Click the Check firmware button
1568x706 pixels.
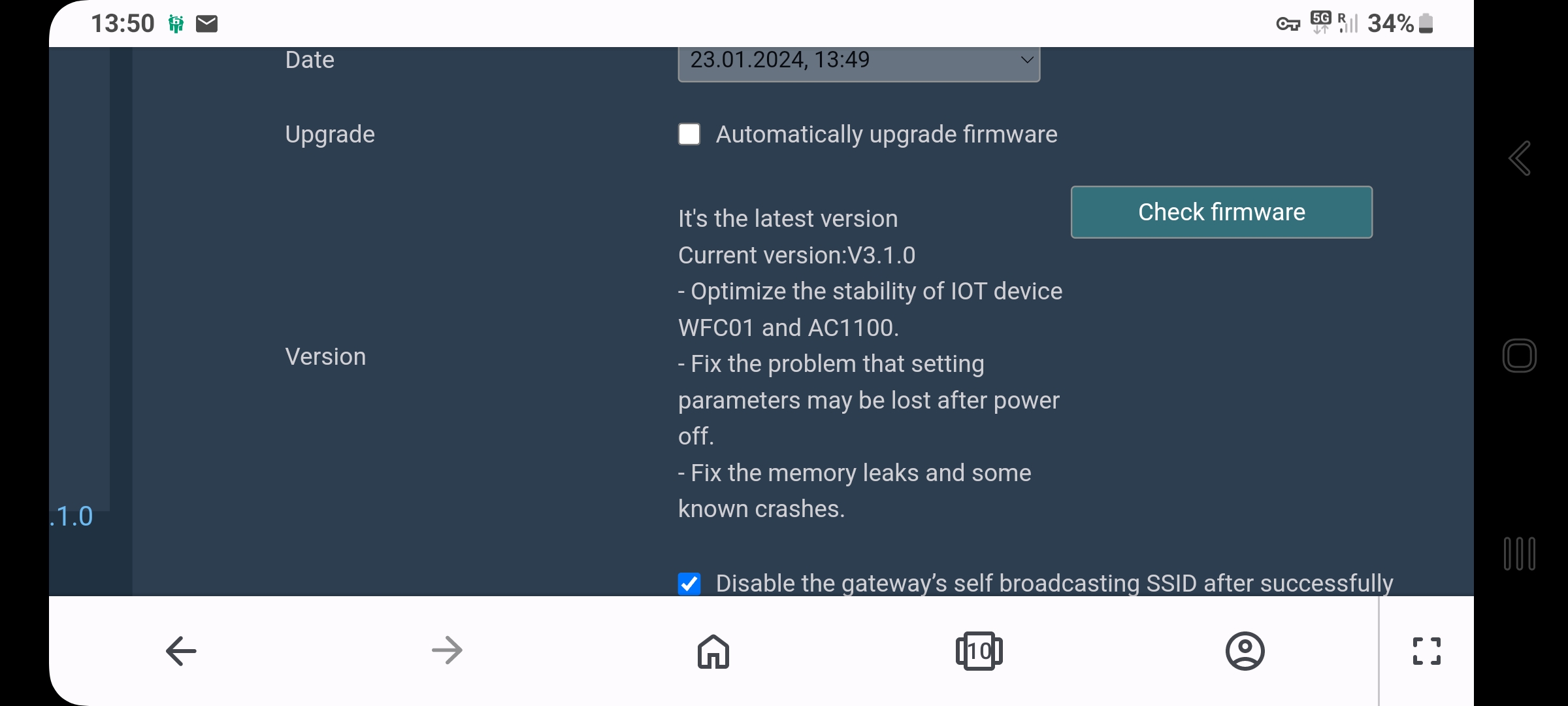(1222, 212)
